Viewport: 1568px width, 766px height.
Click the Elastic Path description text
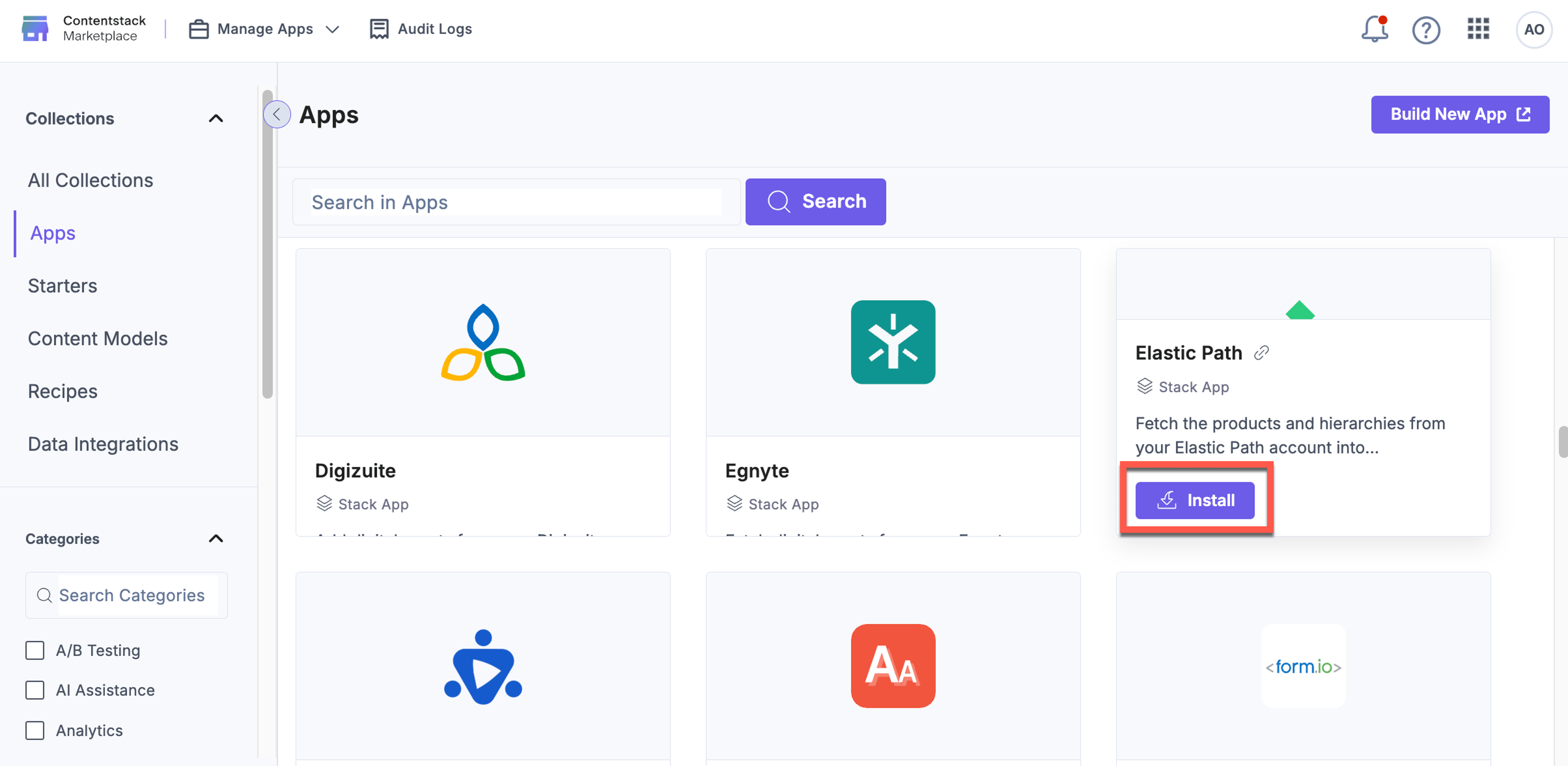1290,435
